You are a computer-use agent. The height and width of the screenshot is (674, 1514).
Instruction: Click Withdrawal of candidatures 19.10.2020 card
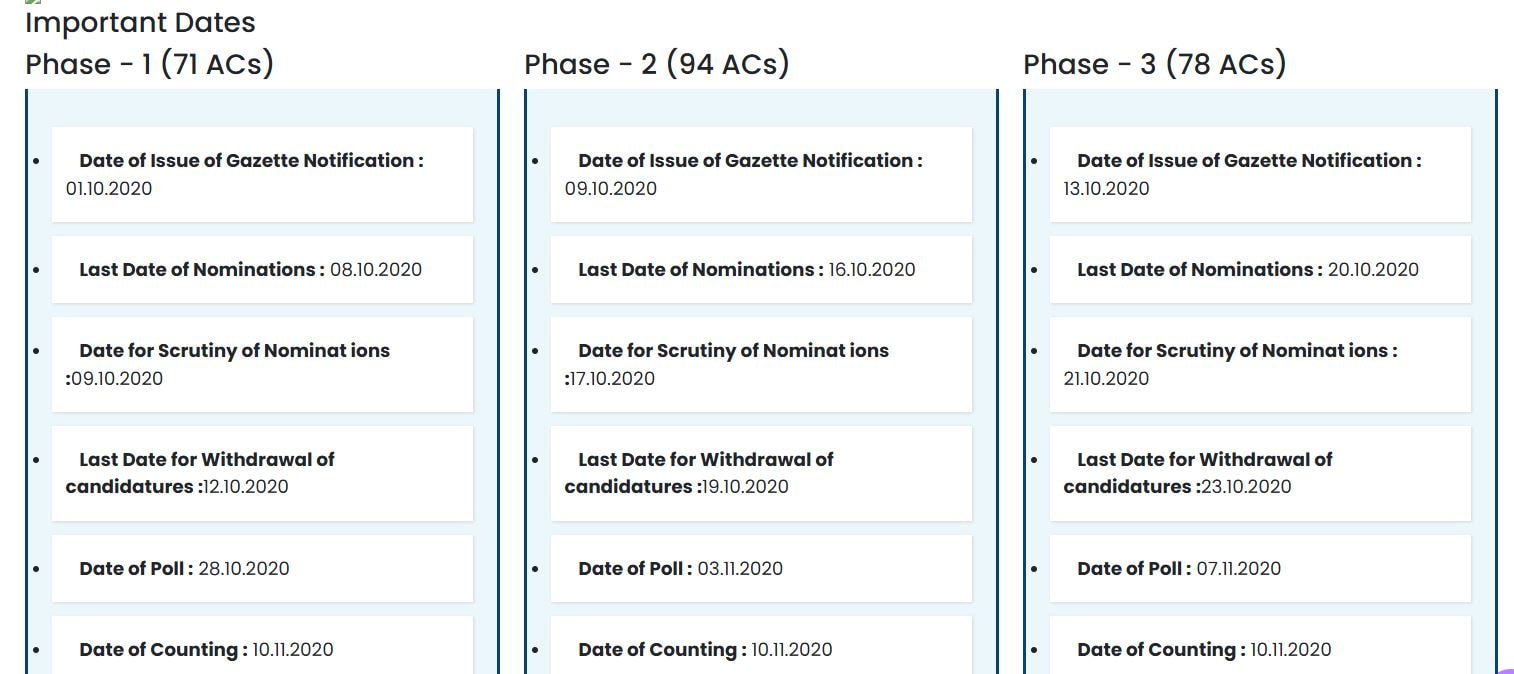pos(760,473)
